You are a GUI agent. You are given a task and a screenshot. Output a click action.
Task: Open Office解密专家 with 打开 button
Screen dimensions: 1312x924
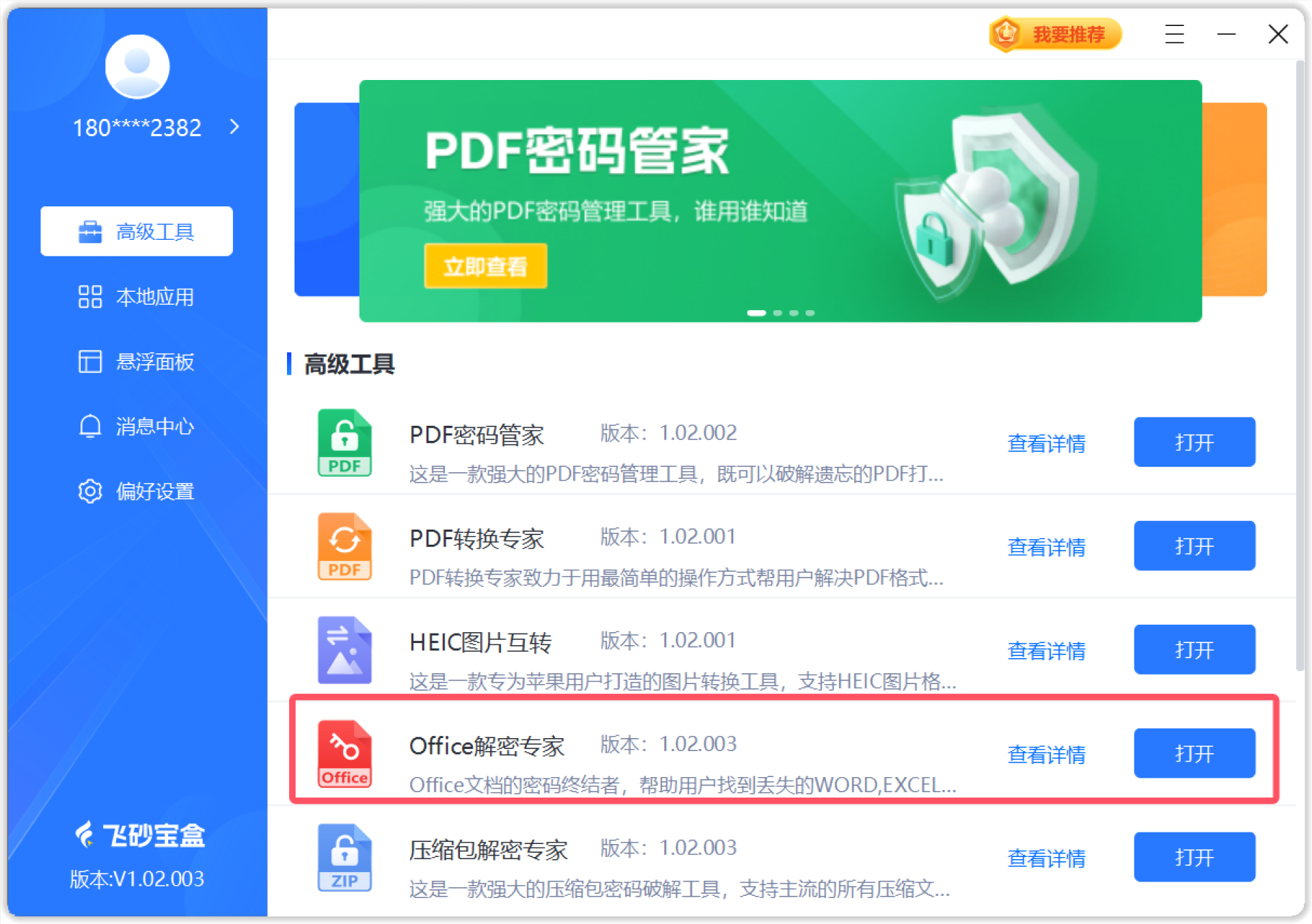1194,753
